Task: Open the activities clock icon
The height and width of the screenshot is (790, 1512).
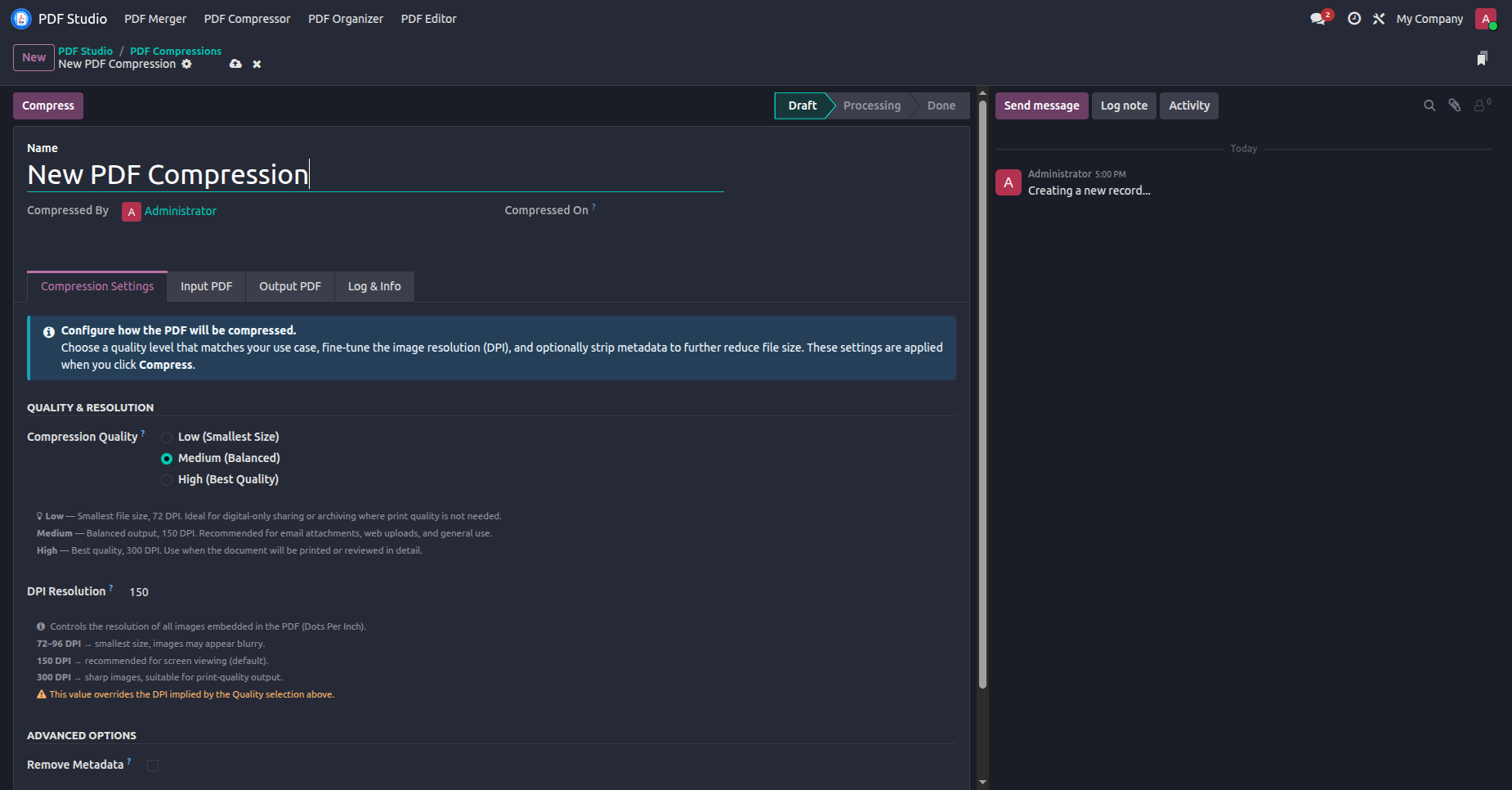Action: (x=1354, y=18)
